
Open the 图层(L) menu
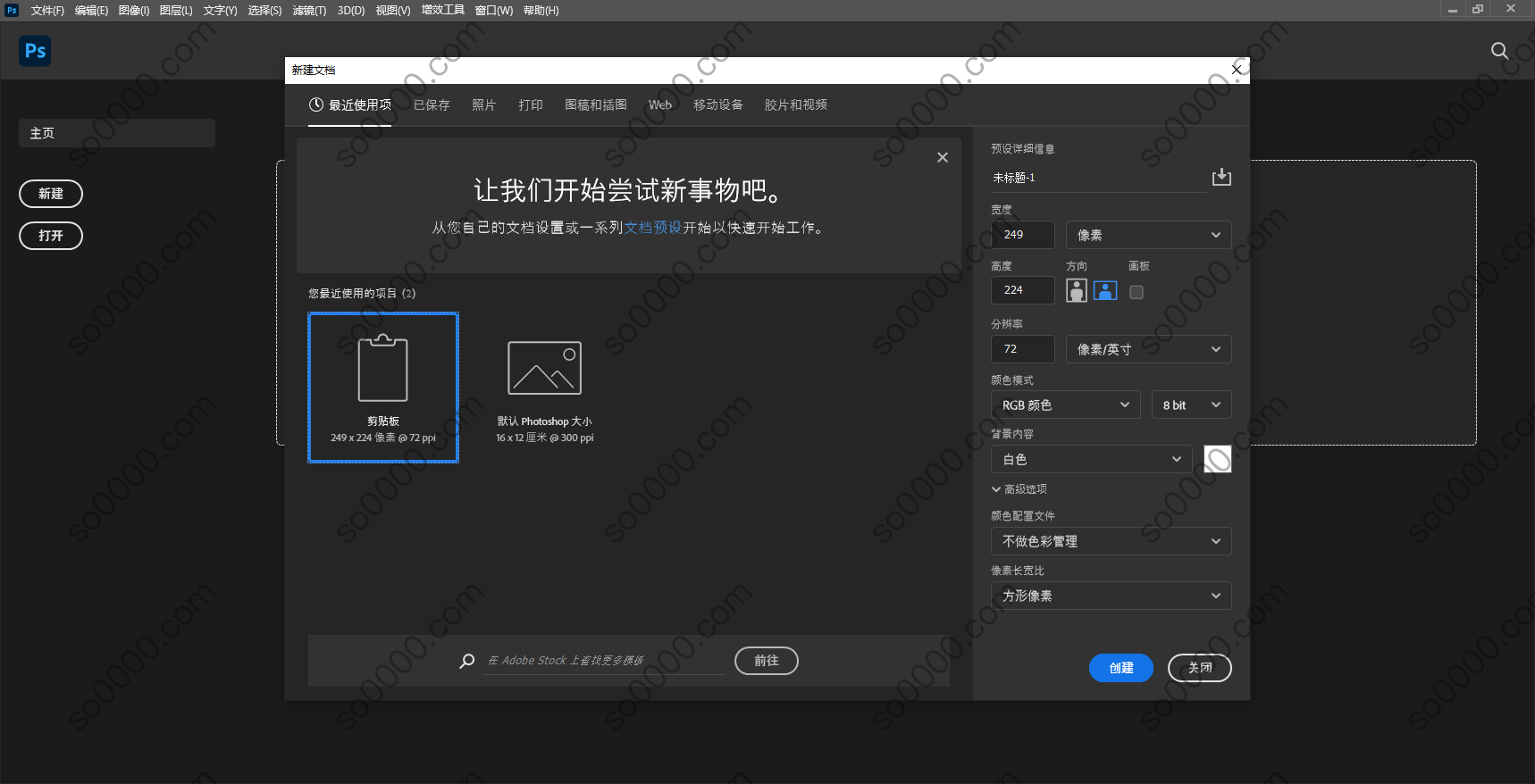176,11
